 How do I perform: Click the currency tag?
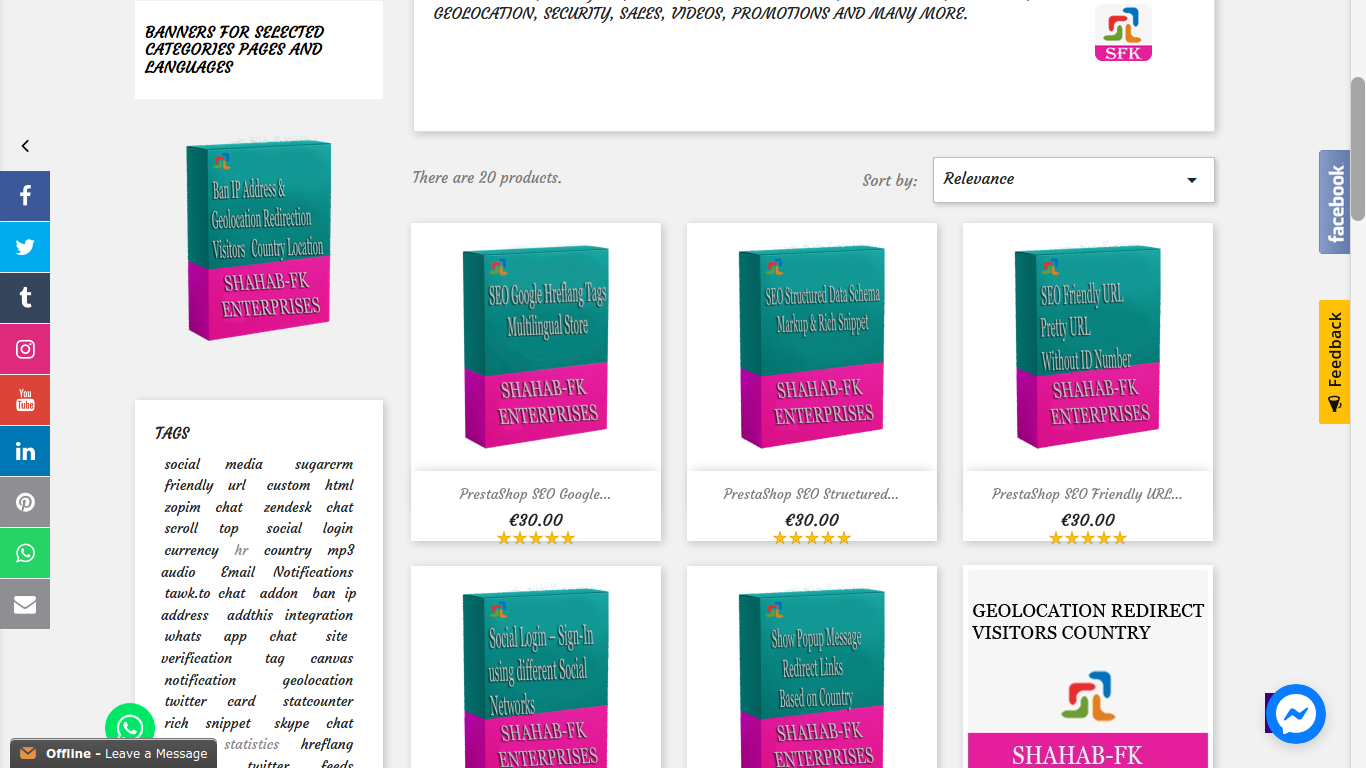click(x=191, y=550)
